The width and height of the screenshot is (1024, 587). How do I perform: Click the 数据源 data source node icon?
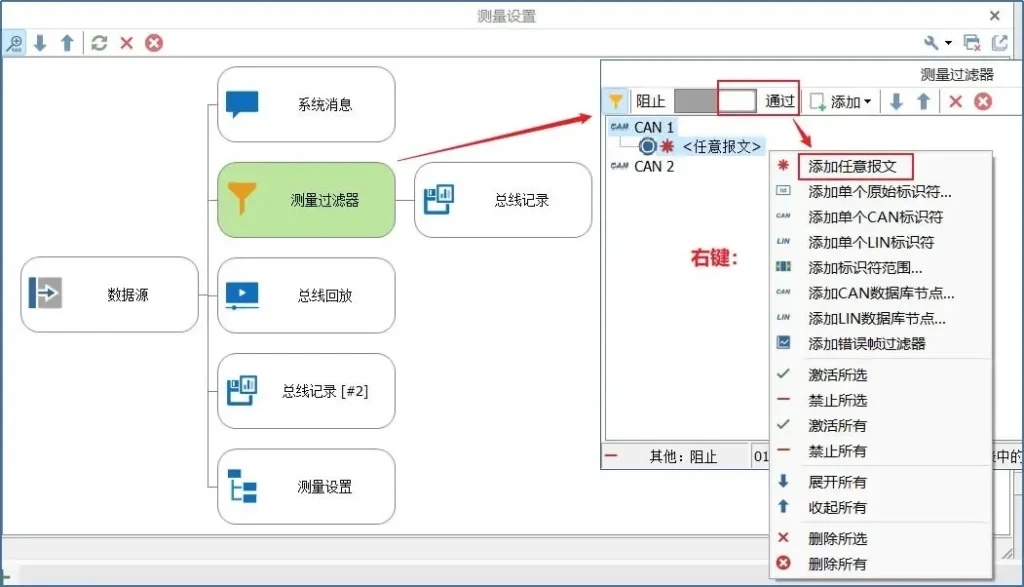click(46, 295)
